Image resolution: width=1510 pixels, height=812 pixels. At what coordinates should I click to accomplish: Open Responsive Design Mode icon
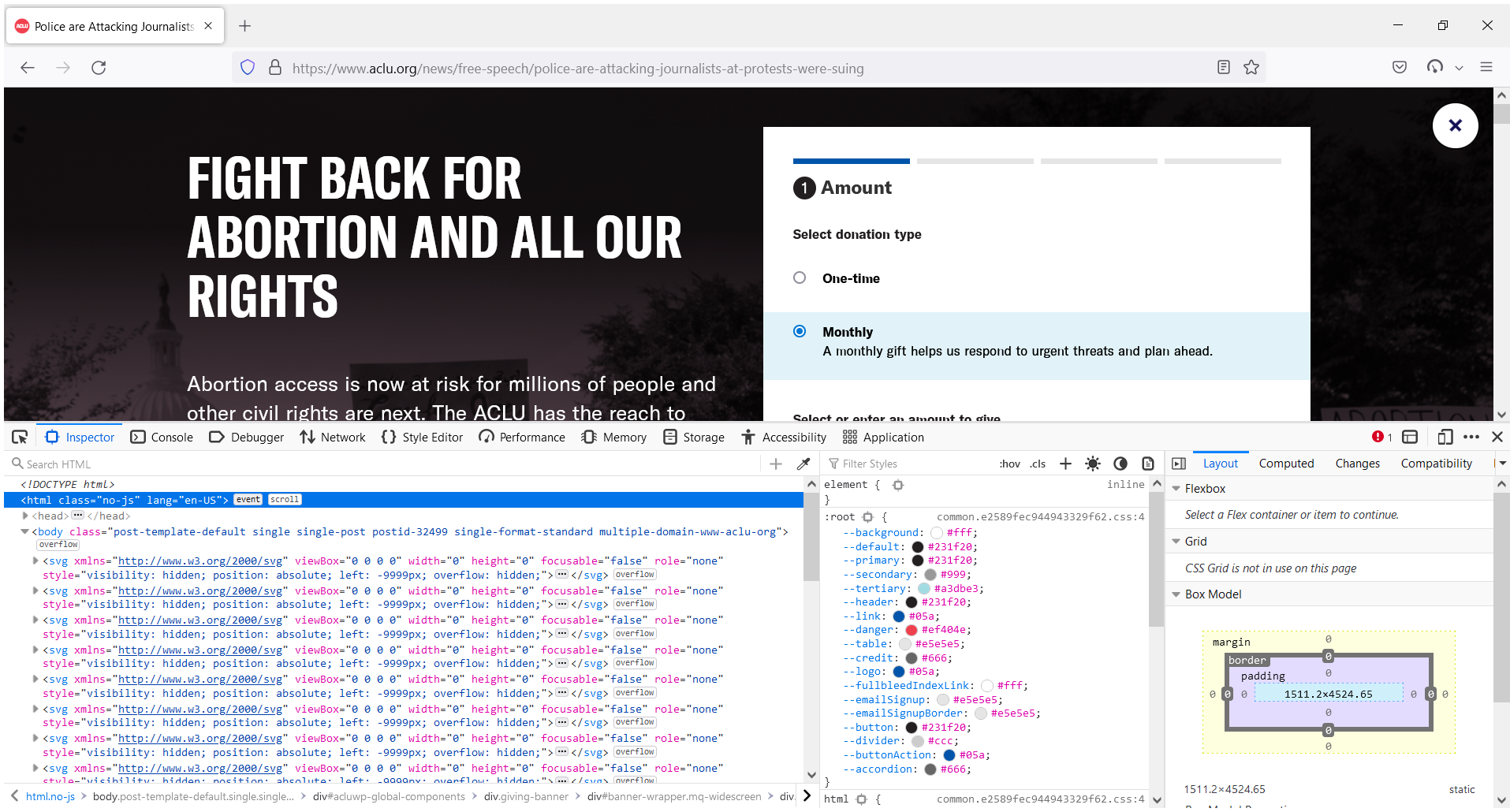1445,437
